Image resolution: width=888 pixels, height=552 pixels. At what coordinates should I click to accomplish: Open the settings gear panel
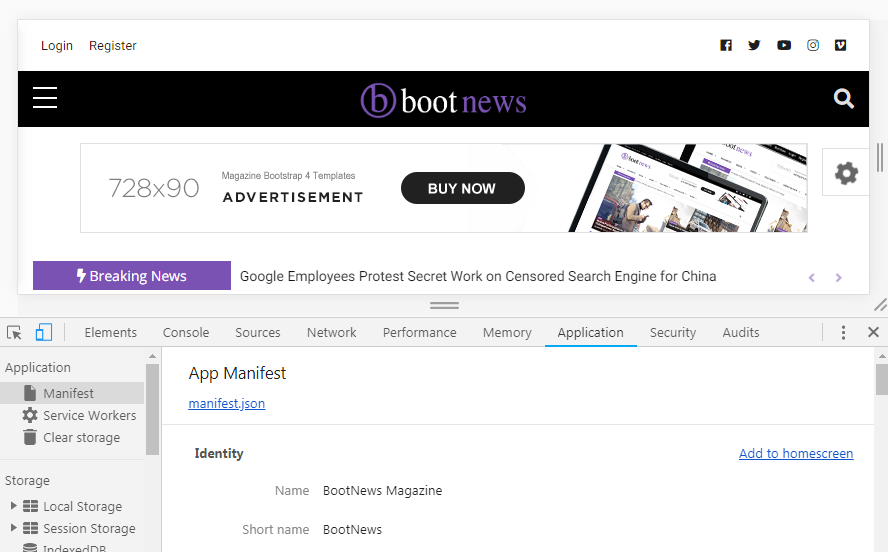(846, 173)
